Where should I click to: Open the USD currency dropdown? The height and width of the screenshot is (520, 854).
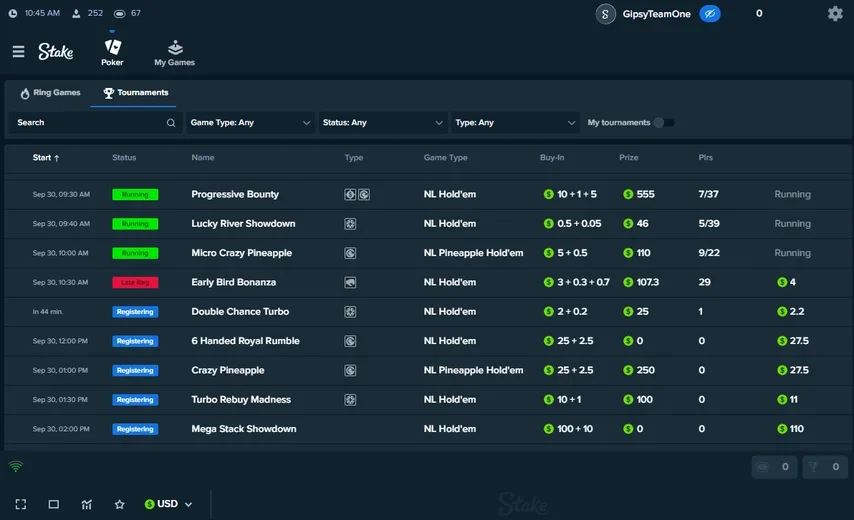(168, 504)
